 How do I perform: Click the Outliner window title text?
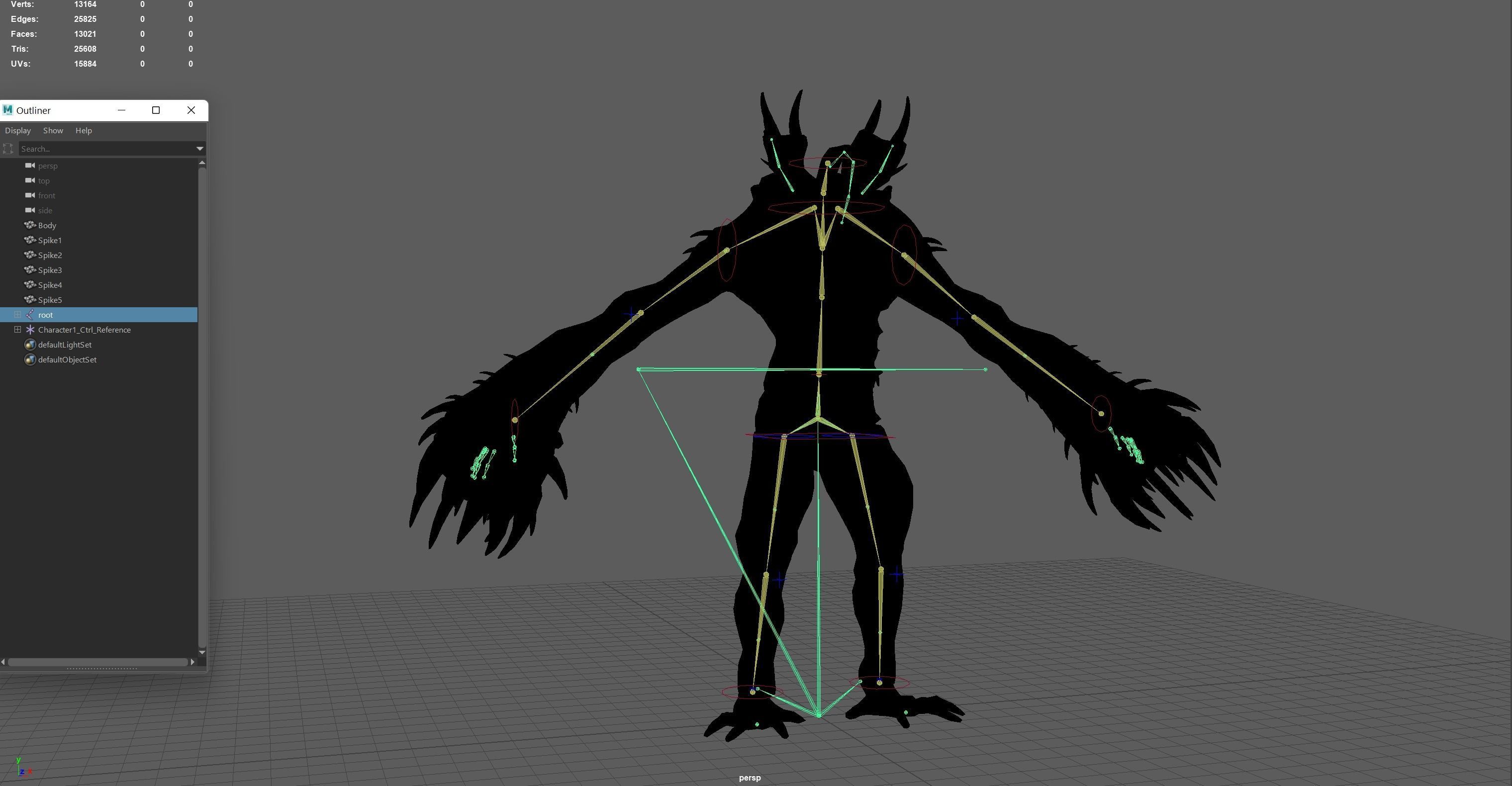click(x=33, y=110)
